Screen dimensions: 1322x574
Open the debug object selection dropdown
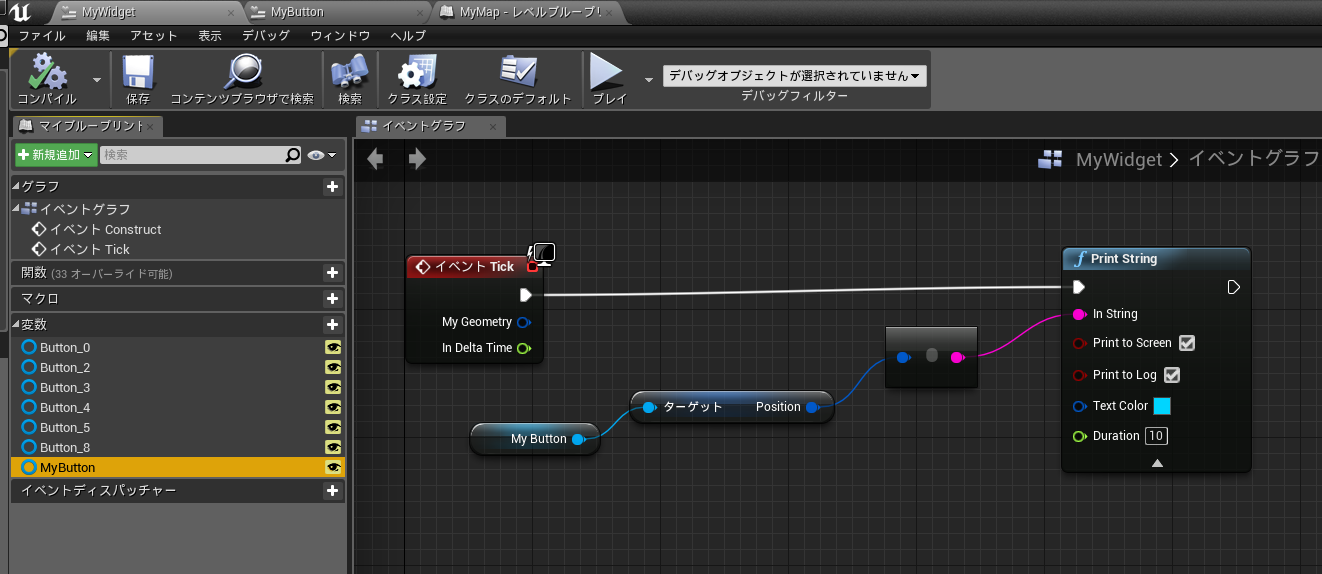[x=795, y=76]
